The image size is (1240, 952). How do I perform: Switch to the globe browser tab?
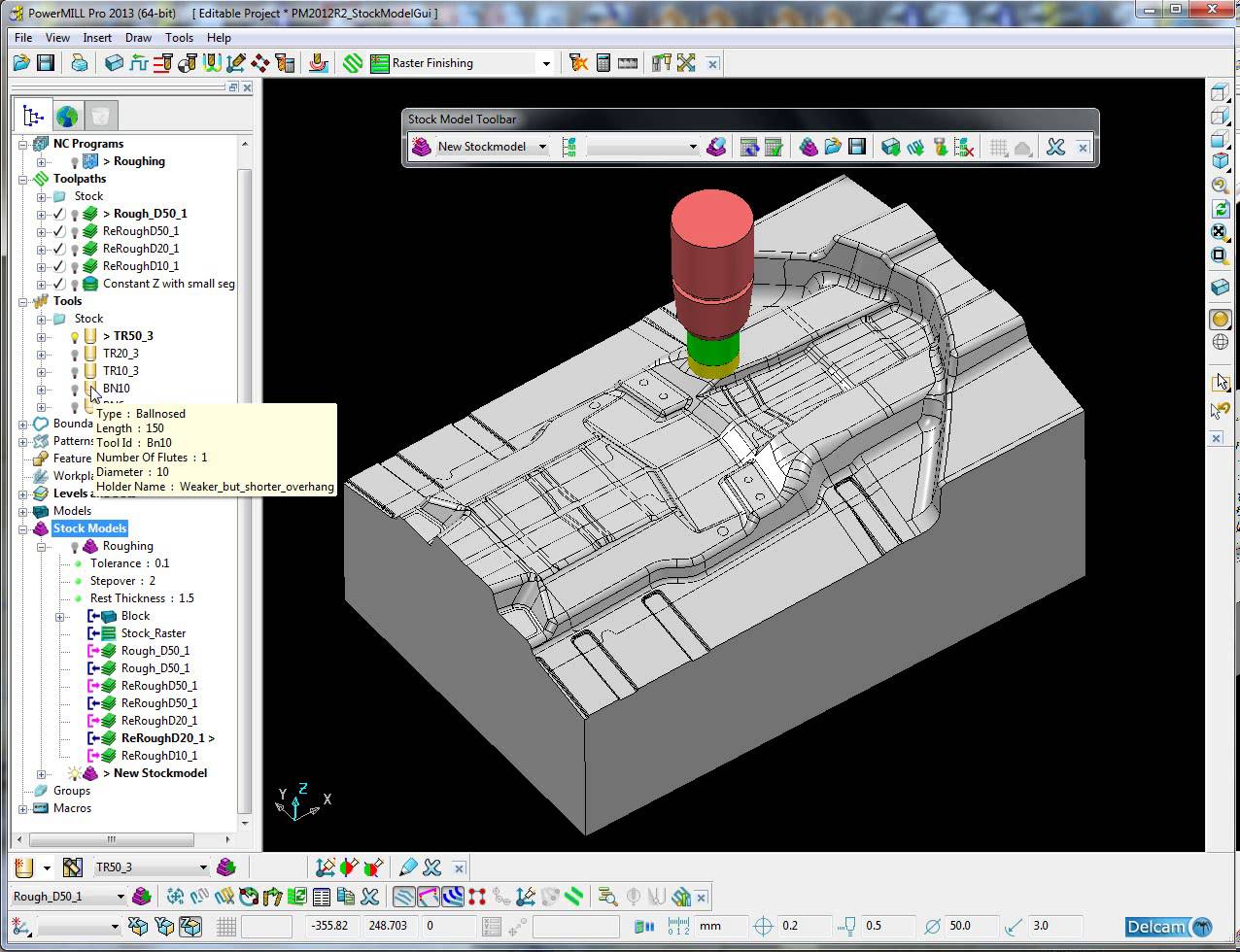[x=67, y=117]
